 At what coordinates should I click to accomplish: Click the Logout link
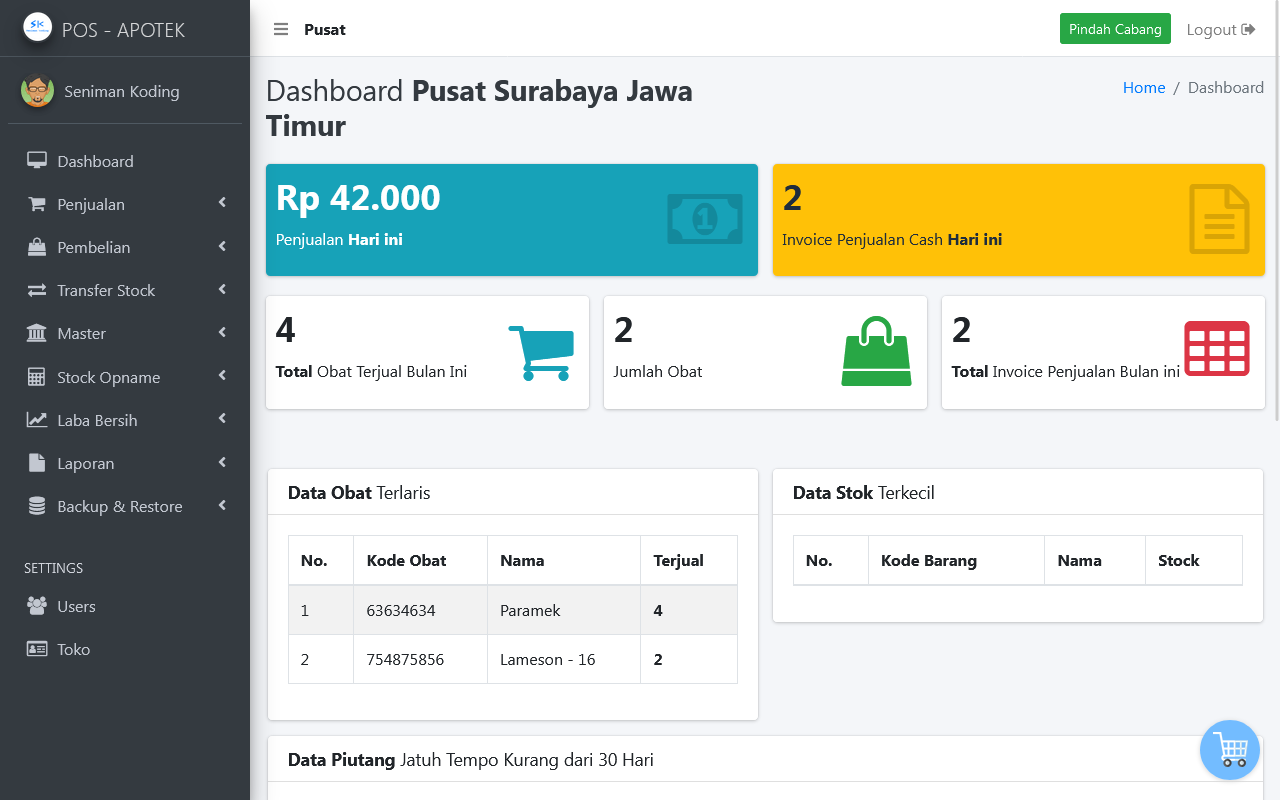1220,29
